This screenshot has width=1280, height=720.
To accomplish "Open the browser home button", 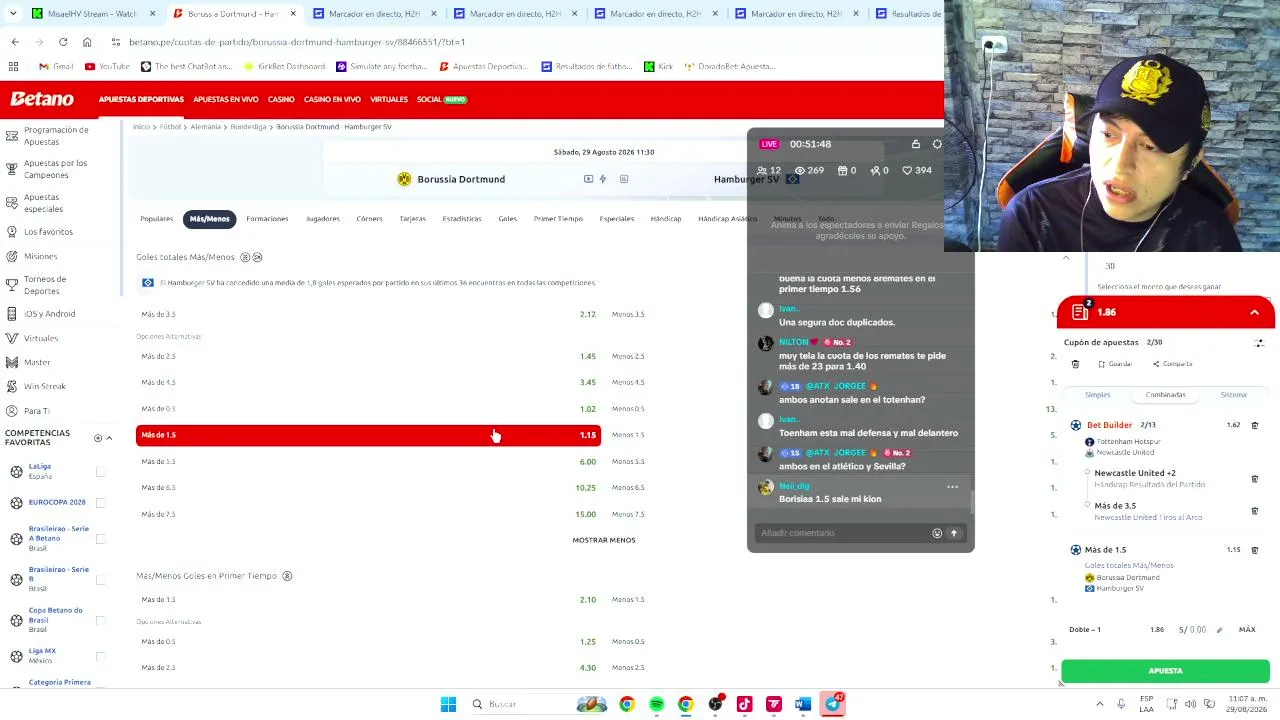I will (x=87, y=42).
